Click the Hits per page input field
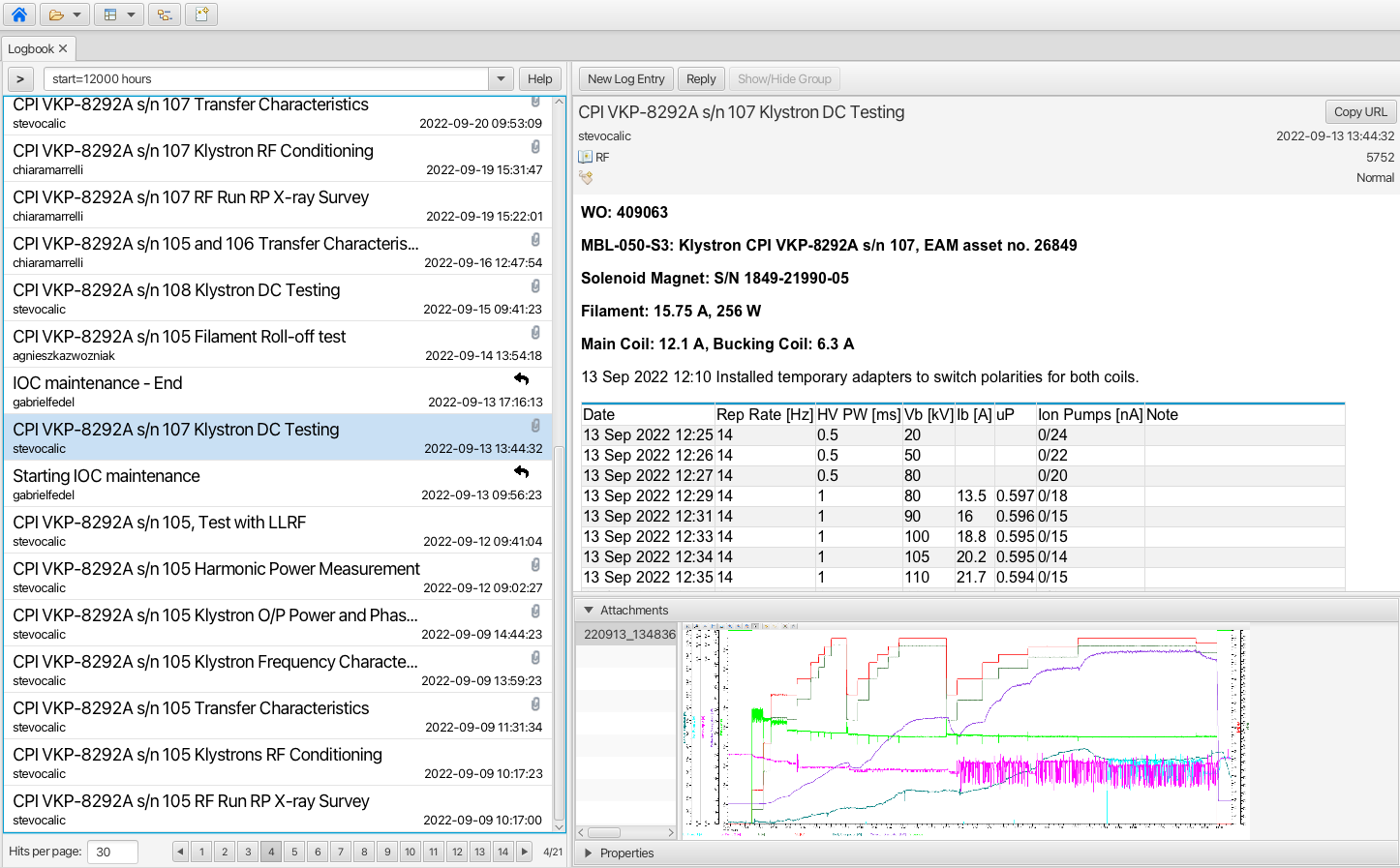This screenshot has height=868, width=1400. point(112,852)
